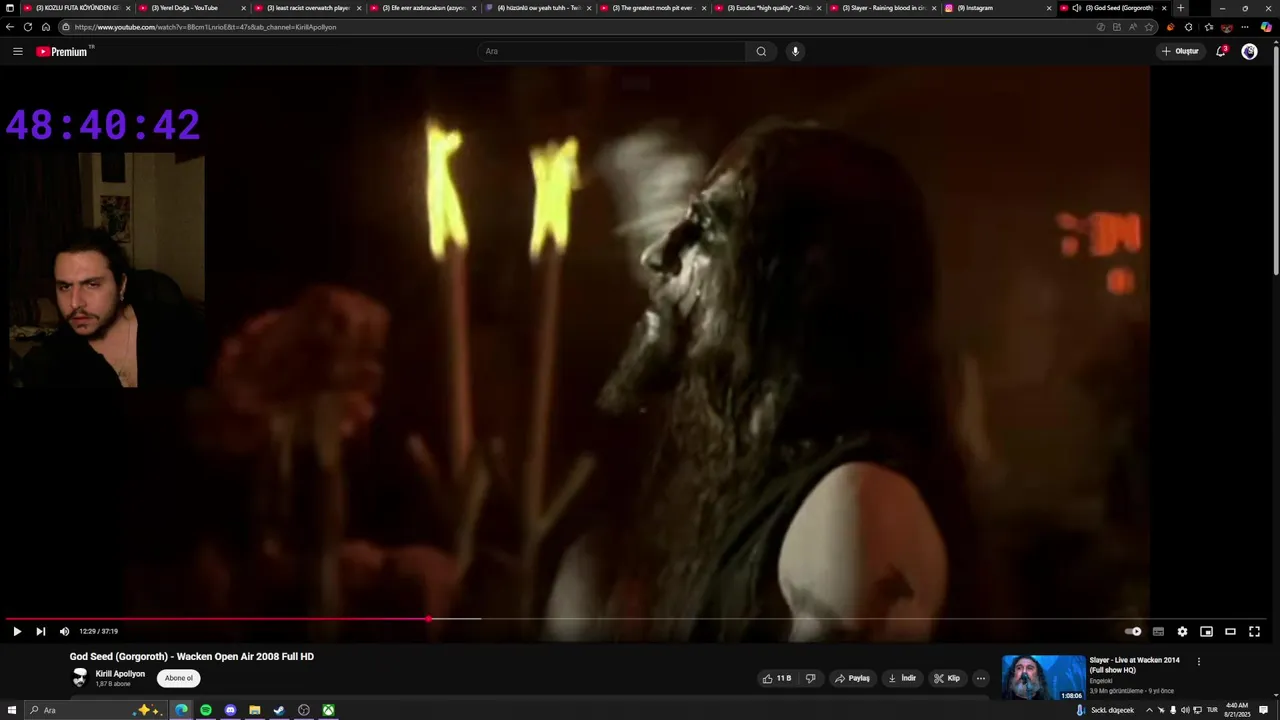Start voice search with the microphone
The width and height of the screenshot is (1280, 720).
(x=795, y=51)
